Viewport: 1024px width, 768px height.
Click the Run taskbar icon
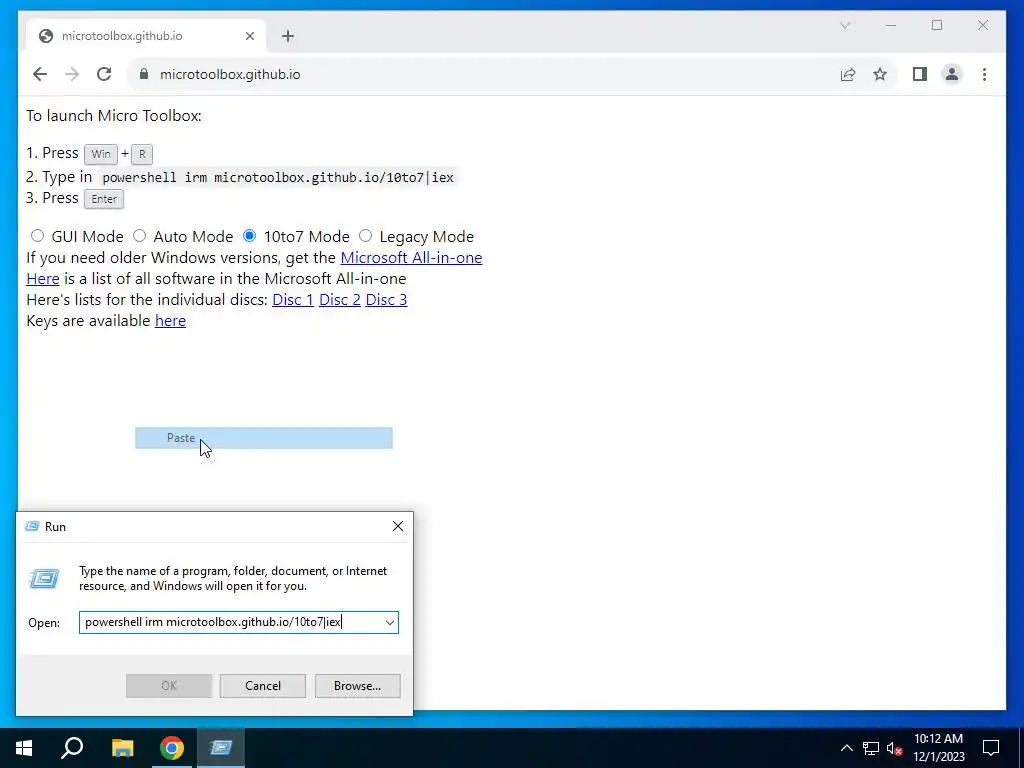221,748
